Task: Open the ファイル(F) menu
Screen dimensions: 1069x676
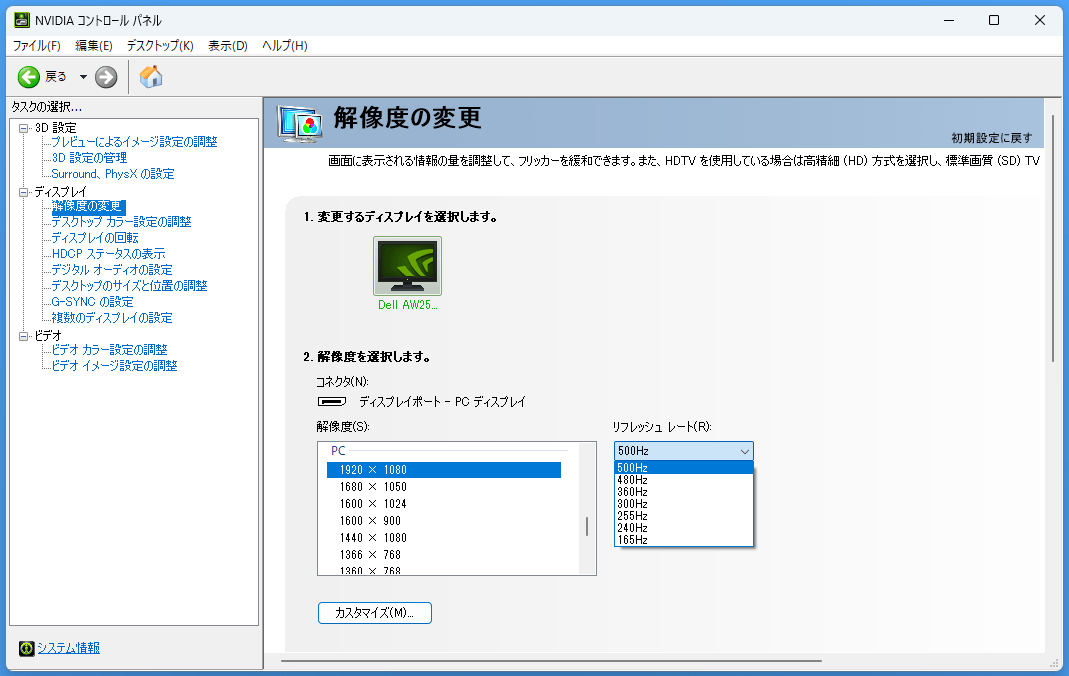Action: [37, 46]
